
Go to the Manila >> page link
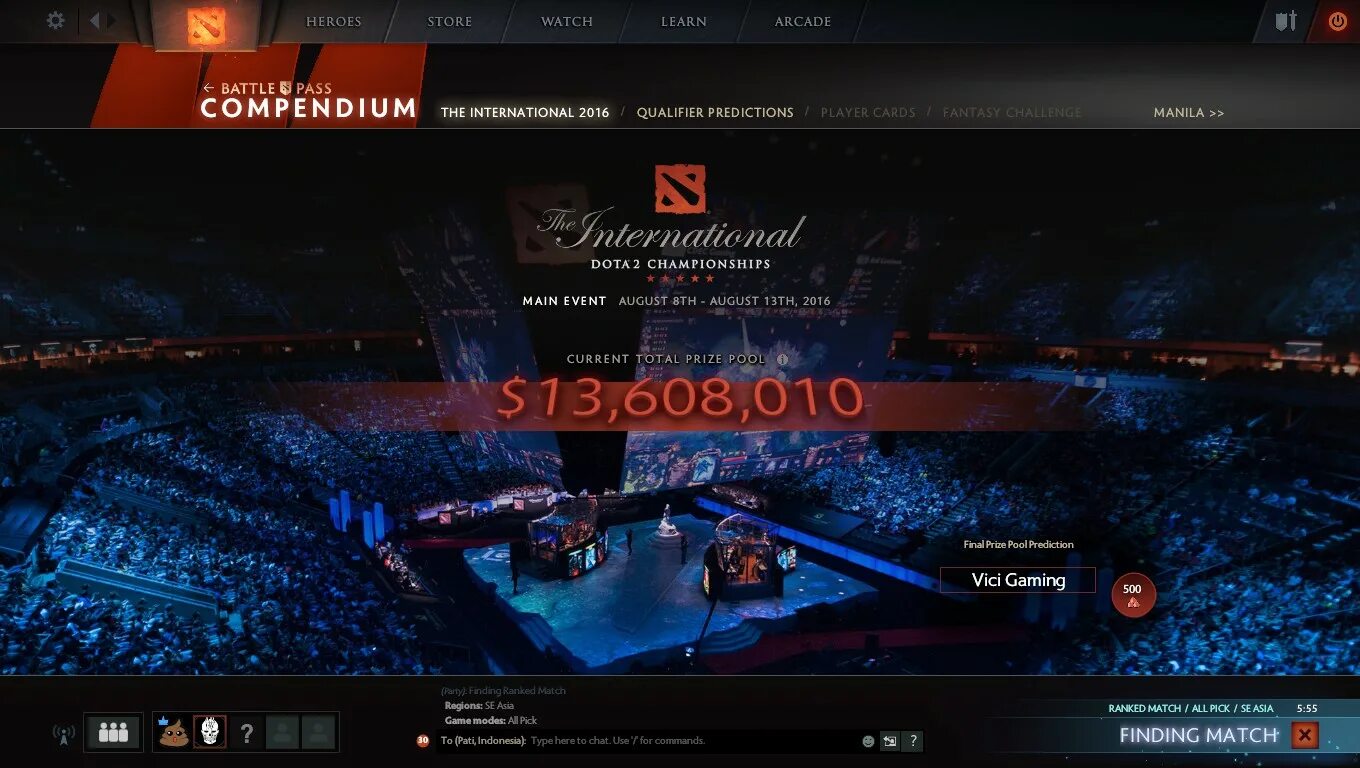pyautogui.click(x=1189, y=113)
